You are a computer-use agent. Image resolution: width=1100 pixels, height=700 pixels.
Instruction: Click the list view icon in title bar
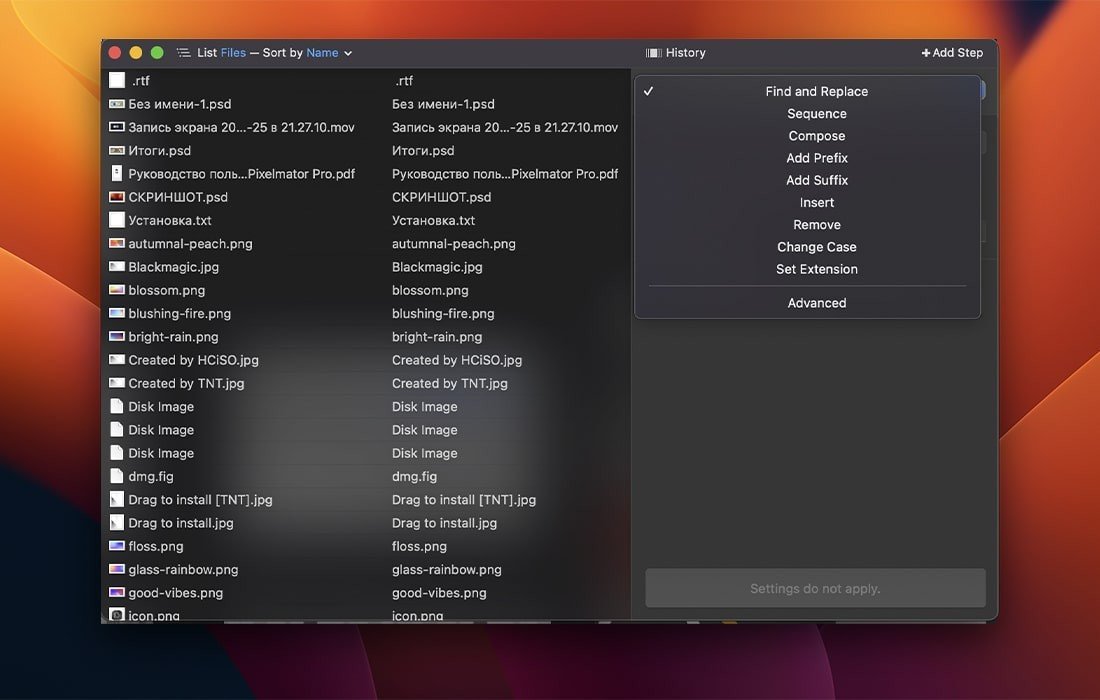click(184, 53)
